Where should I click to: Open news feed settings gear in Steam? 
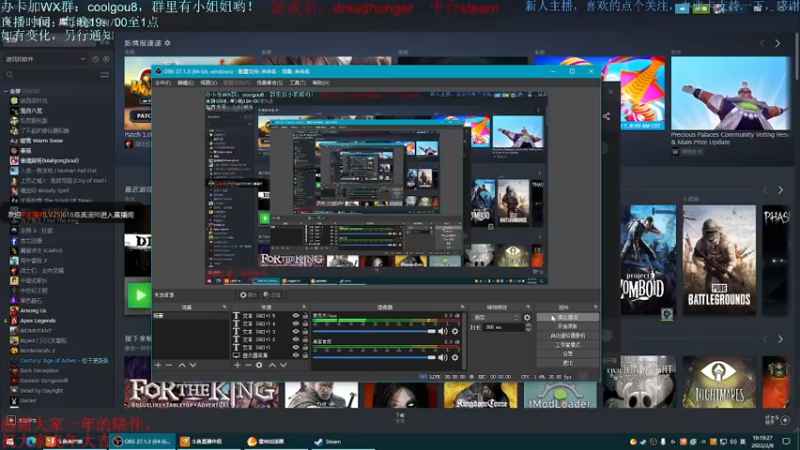point(167,43)
